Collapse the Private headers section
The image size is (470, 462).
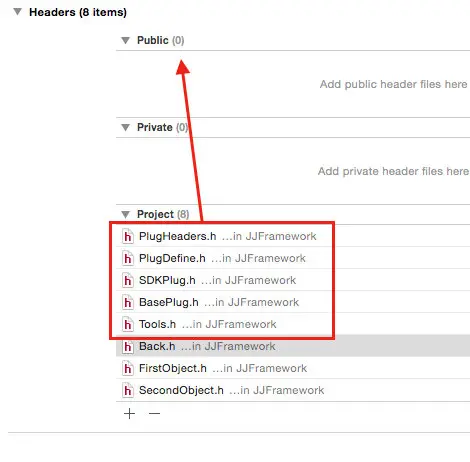(125, 127)
